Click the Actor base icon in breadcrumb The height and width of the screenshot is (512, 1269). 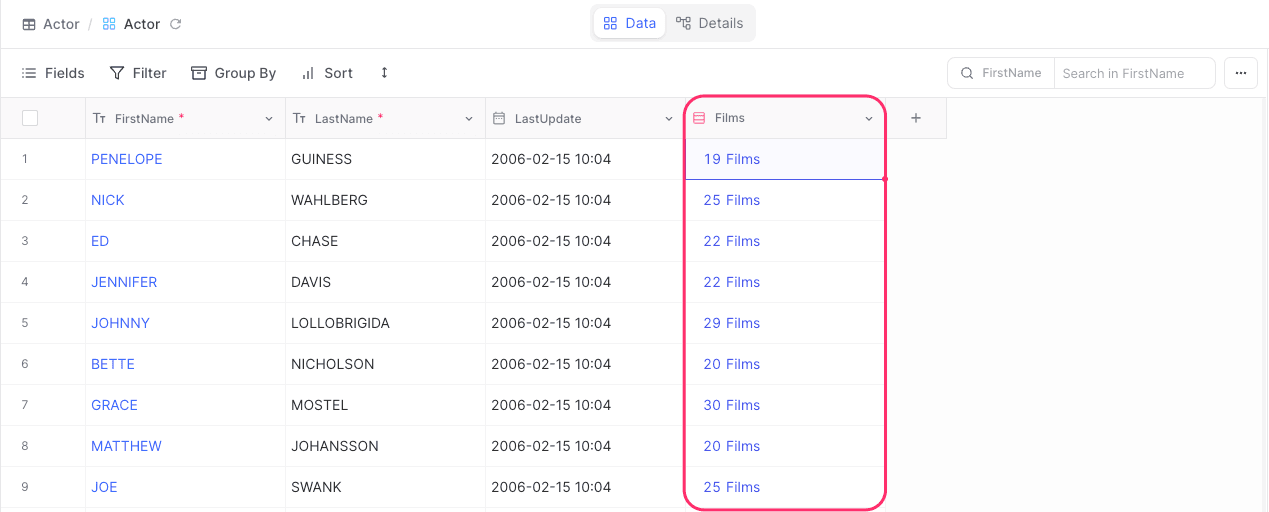29,24
